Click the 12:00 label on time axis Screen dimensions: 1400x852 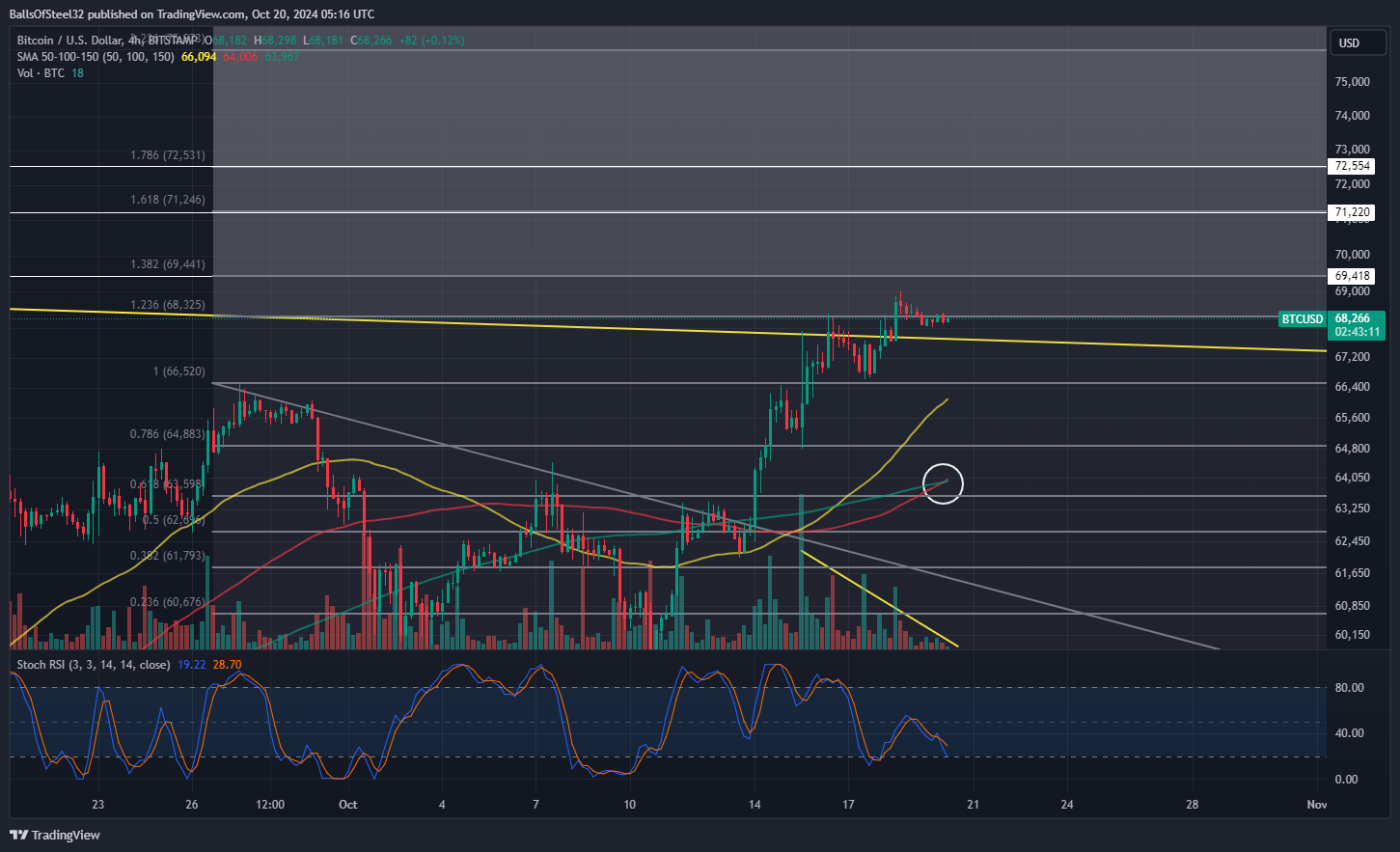point(271,805)
